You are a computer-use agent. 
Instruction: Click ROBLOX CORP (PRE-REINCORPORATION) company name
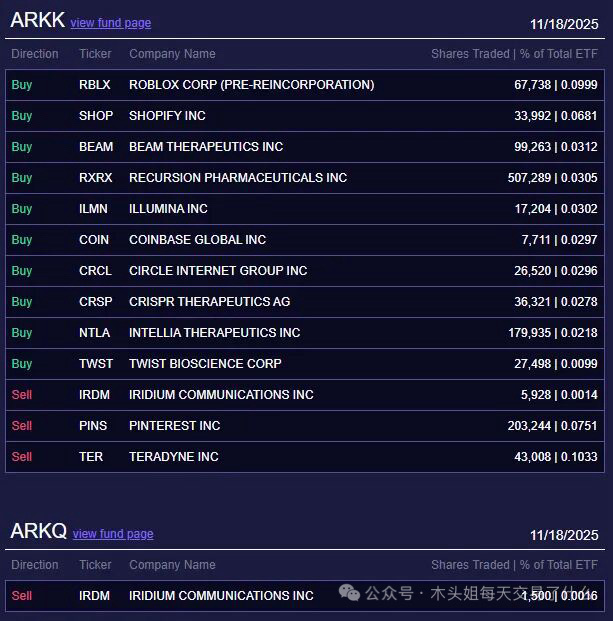(x=251, y=85)
